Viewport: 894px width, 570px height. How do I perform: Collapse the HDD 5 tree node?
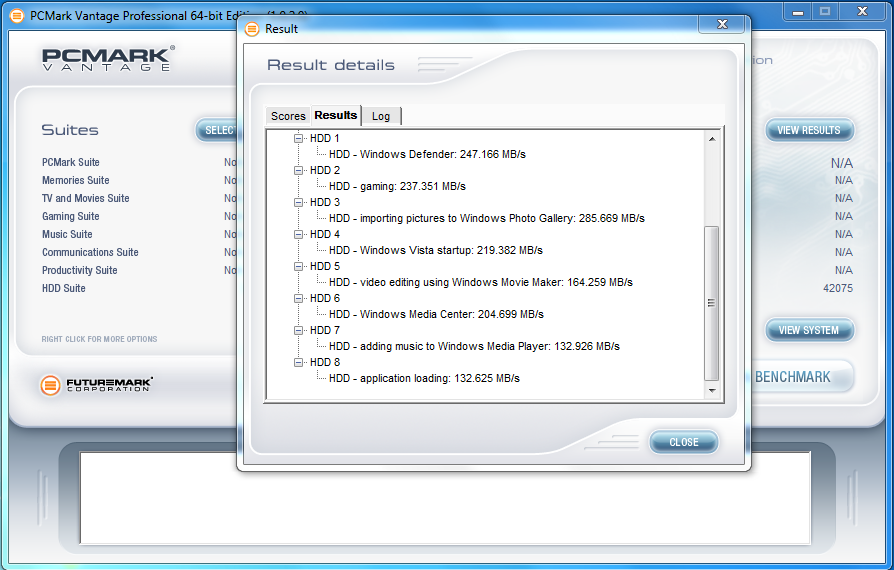pos(298,266)
